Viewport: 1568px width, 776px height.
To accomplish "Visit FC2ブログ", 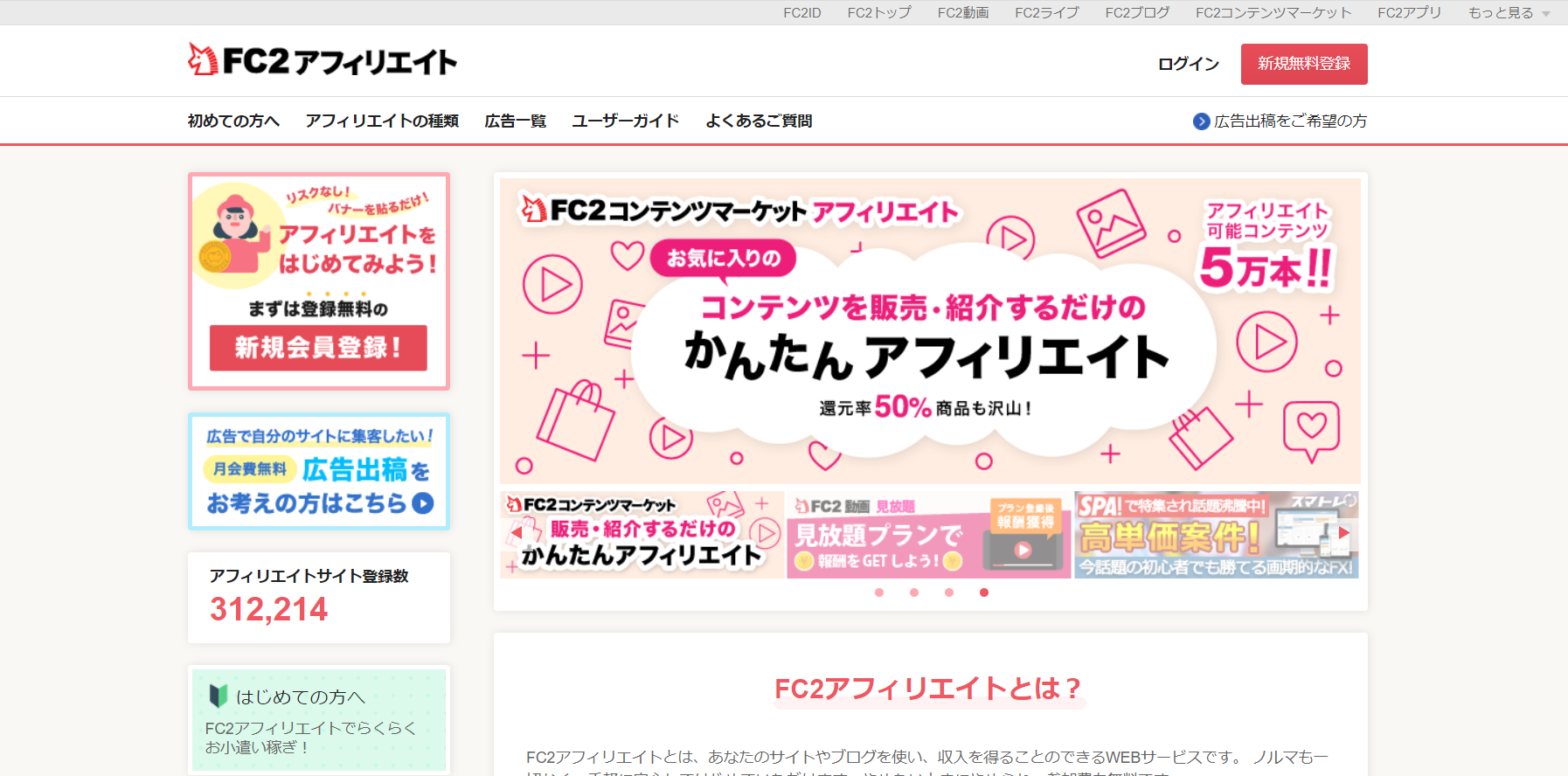I will (x=1137, y=12).
